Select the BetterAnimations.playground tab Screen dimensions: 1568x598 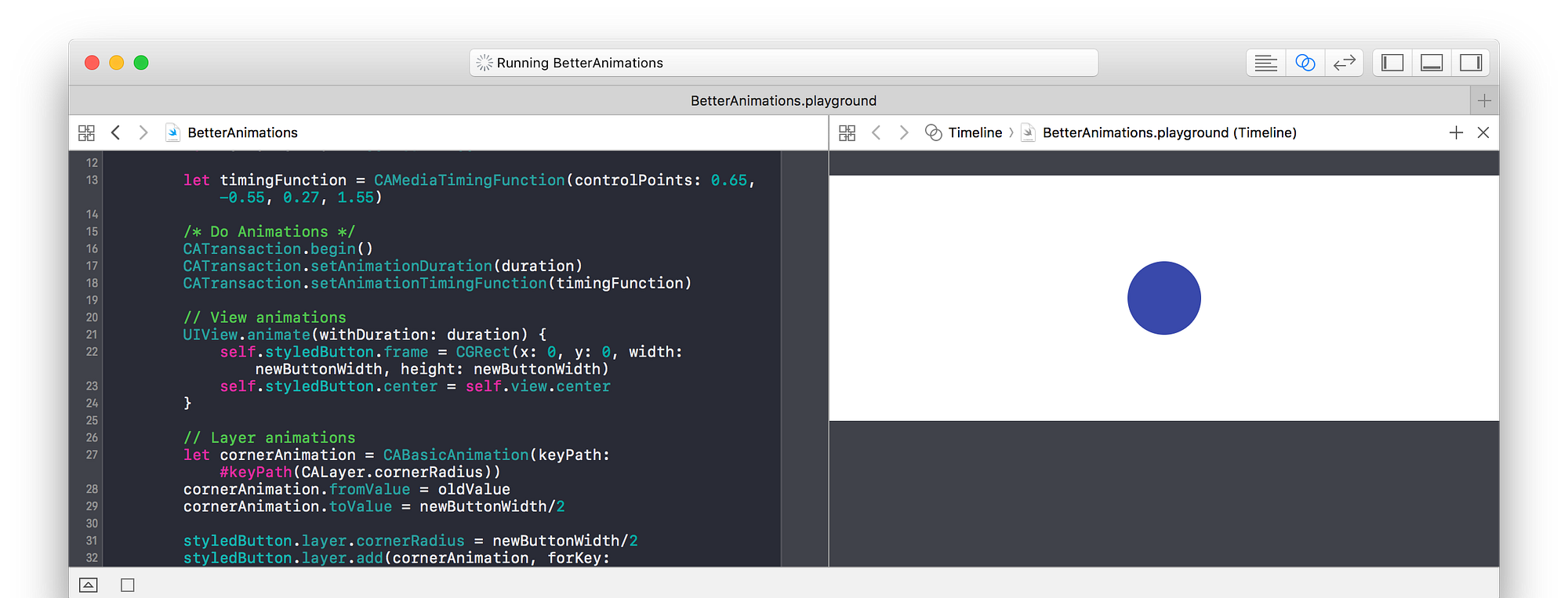point(783,100)
